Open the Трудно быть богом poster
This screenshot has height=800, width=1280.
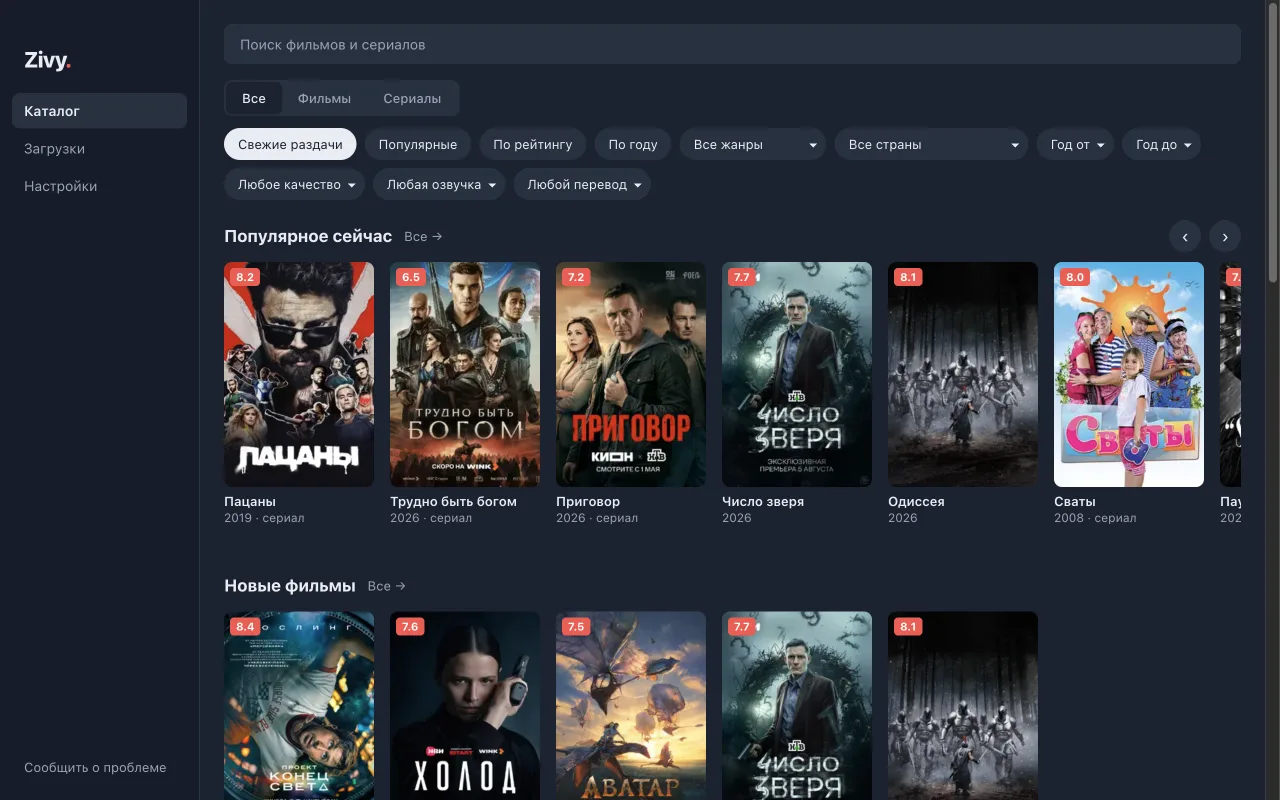click(x=465, y=374)
